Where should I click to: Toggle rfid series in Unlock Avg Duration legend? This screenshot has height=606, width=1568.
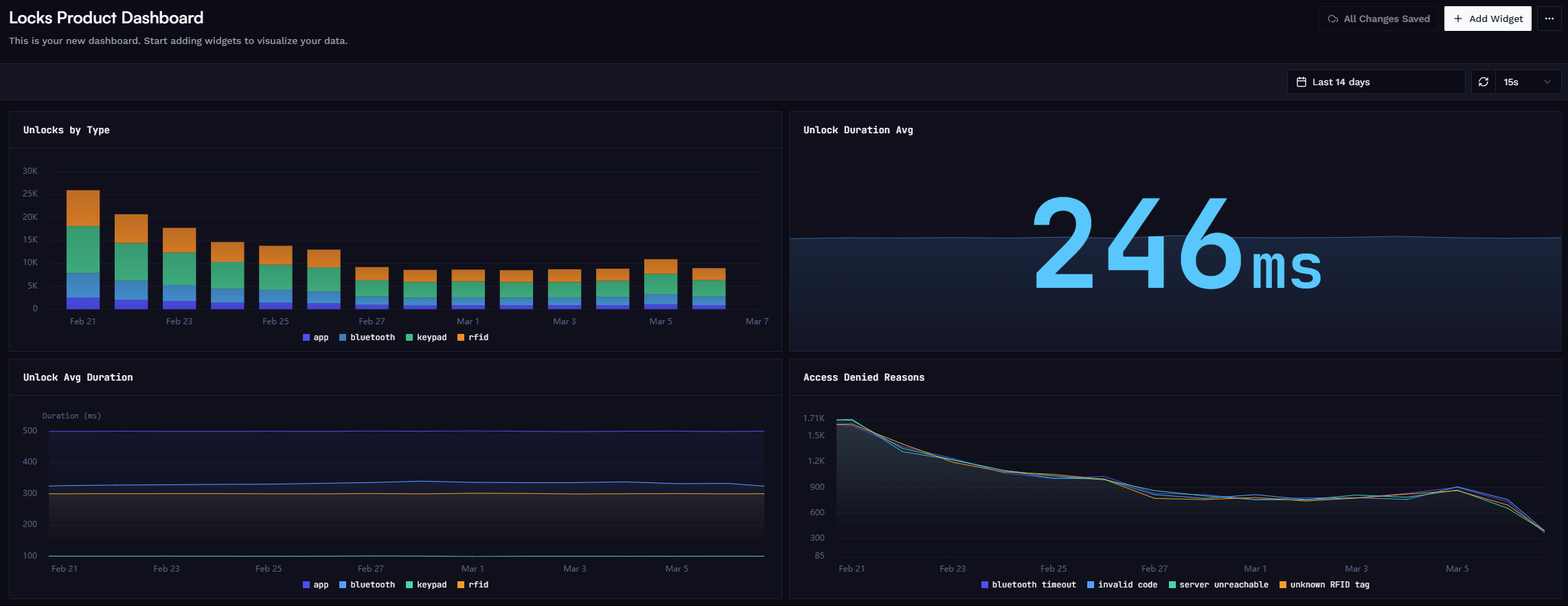473,585
